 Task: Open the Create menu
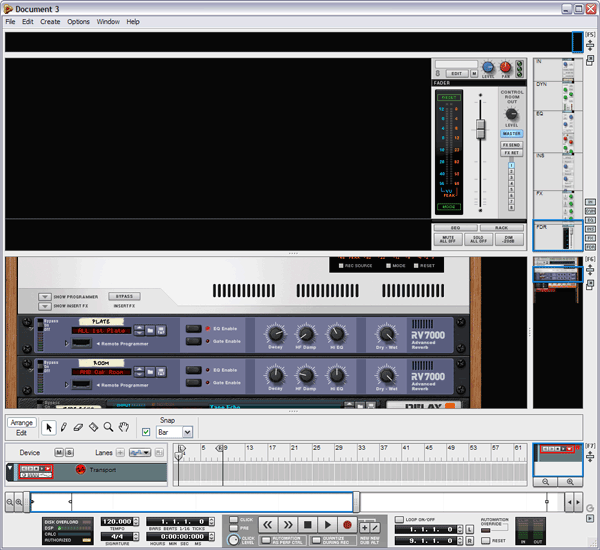click(50, 21)
